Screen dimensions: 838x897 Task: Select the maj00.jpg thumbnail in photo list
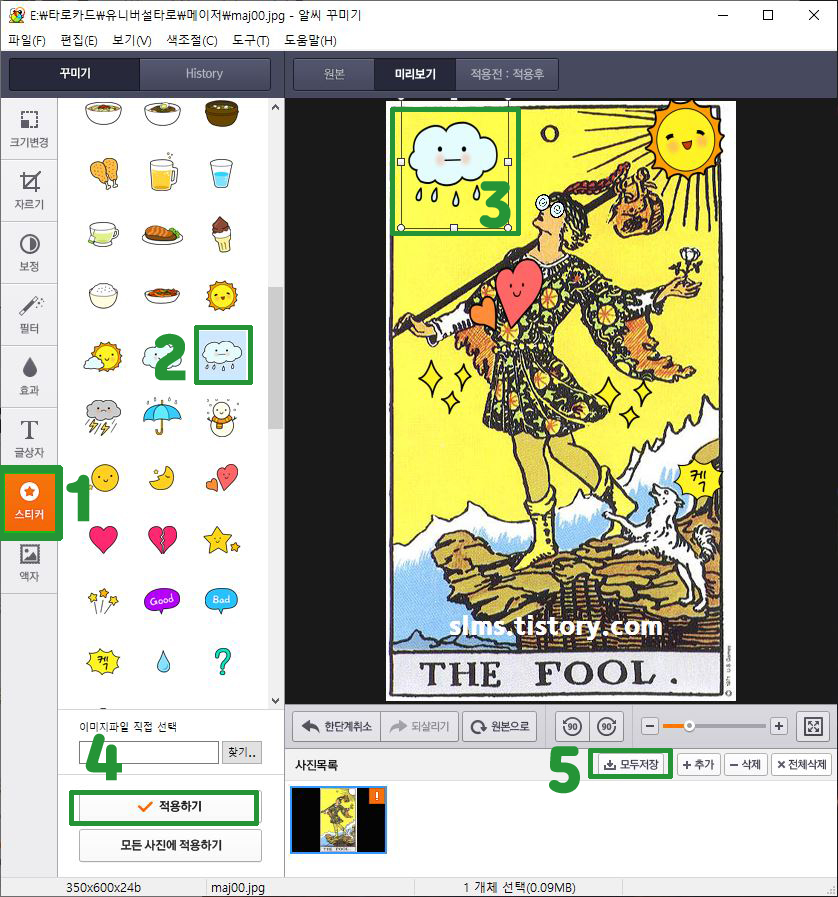click(x=339, y=820)
